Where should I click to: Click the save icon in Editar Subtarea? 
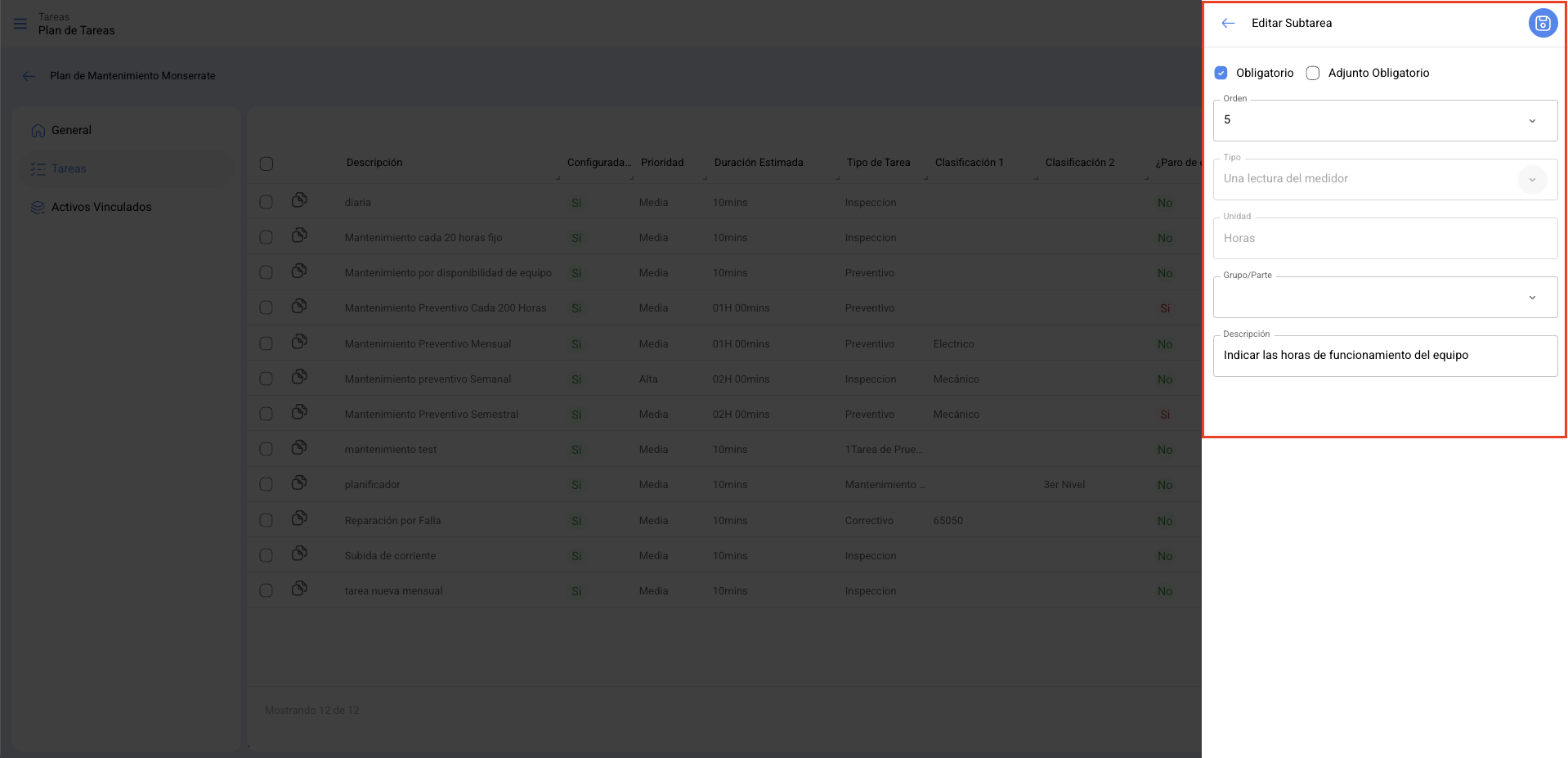click(x=1542, y=24)
